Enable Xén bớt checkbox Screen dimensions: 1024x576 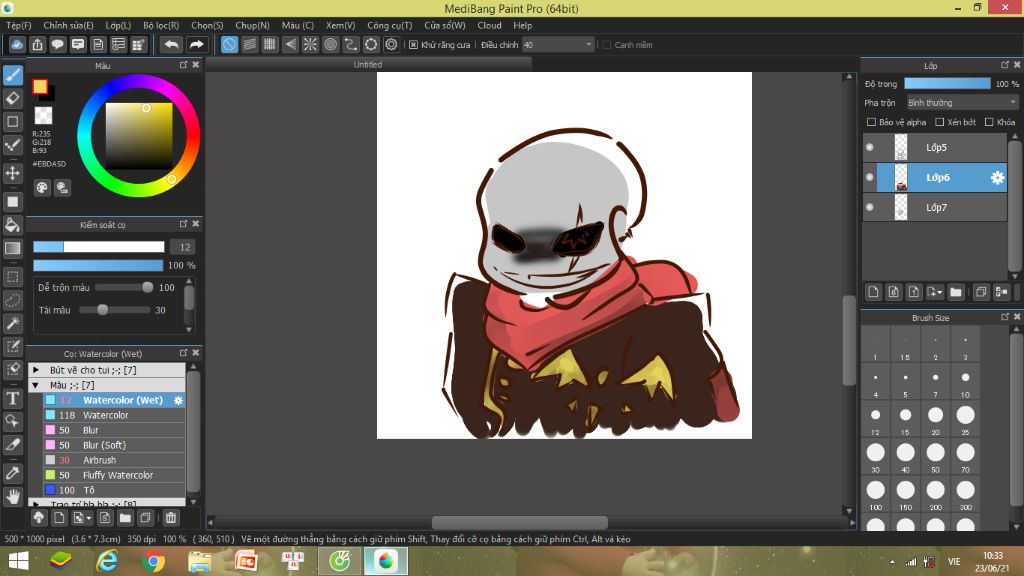click(940, 122)
